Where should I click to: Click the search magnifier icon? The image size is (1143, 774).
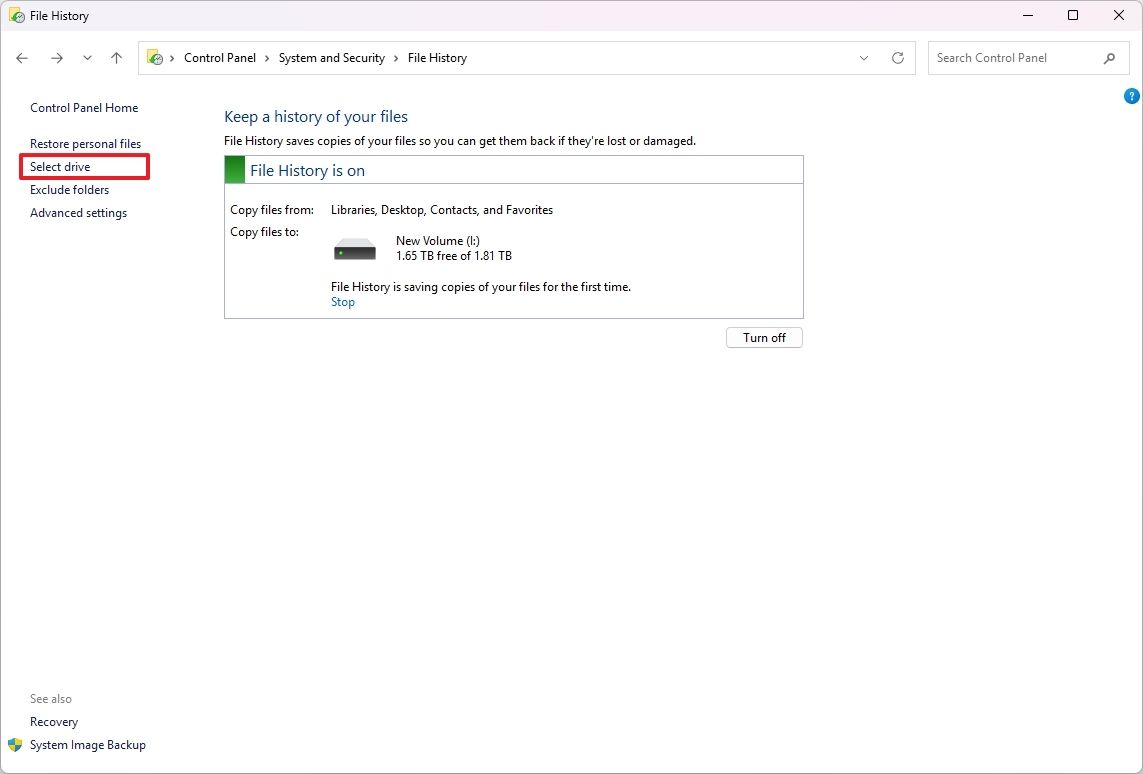[x=1110, y=58]
